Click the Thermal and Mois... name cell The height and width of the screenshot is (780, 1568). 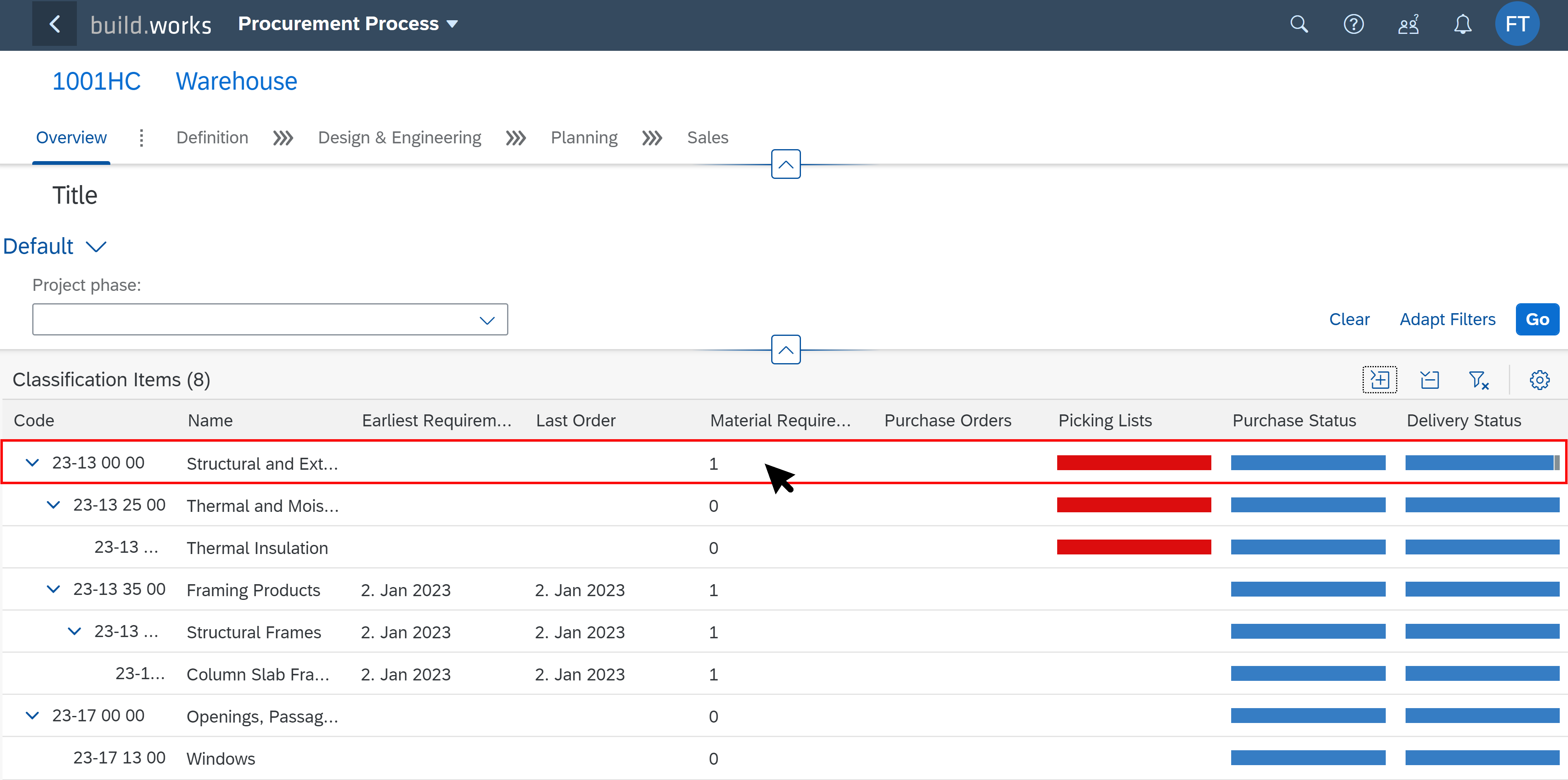tap(262, 506)
